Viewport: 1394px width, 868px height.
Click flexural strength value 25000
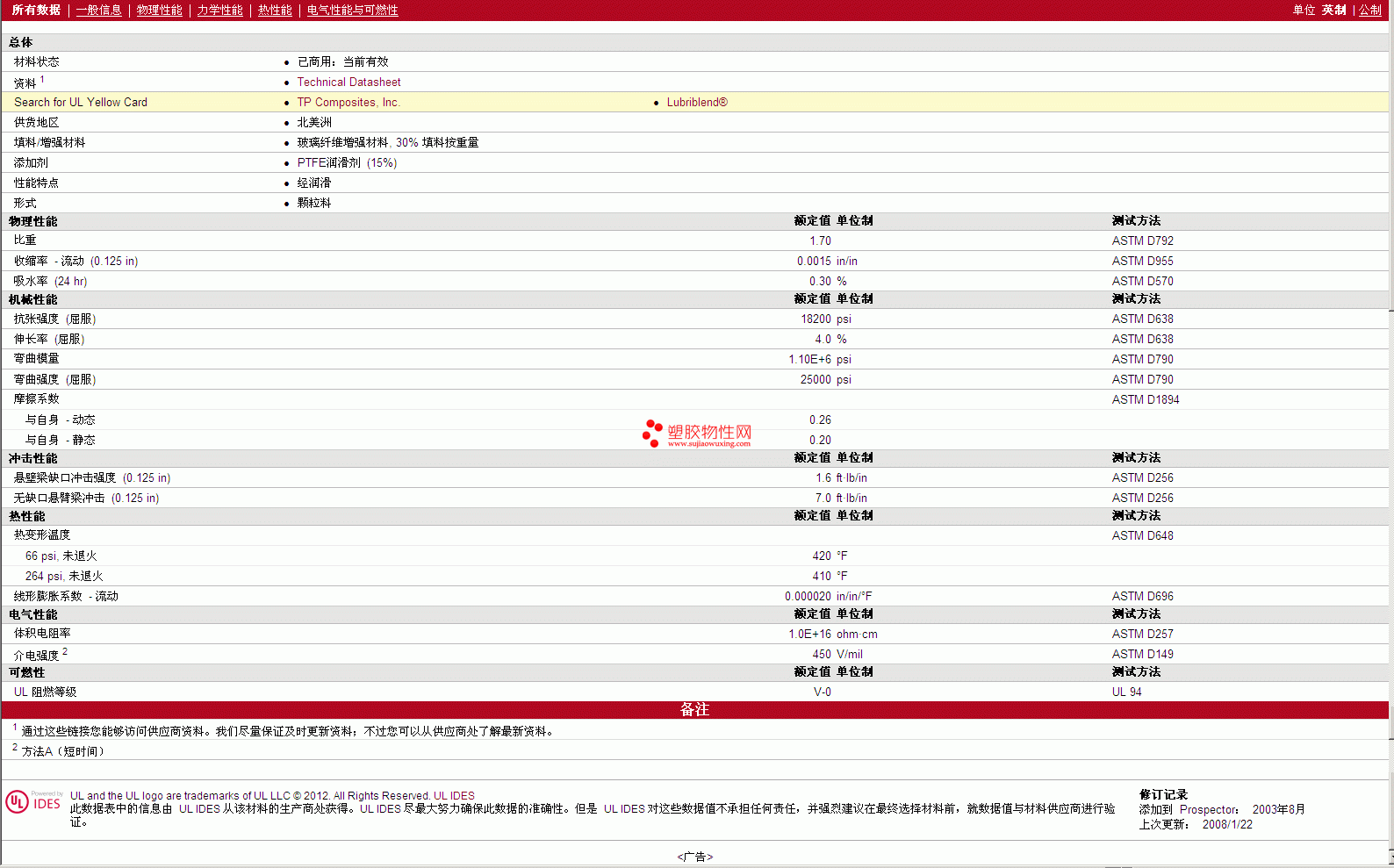tap(816, 379)
